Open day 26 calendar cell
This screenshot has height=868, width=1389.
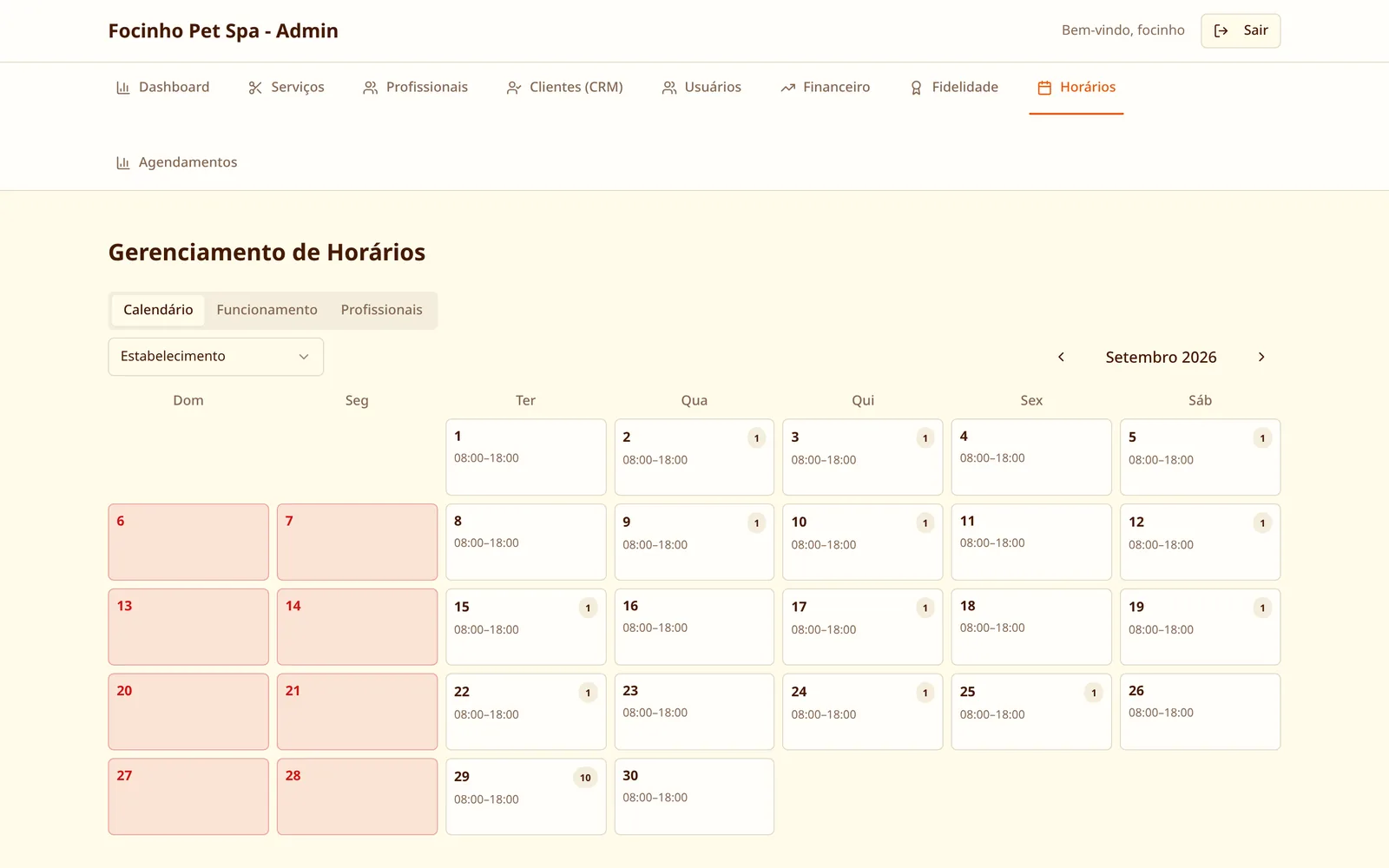[1200, 712]
